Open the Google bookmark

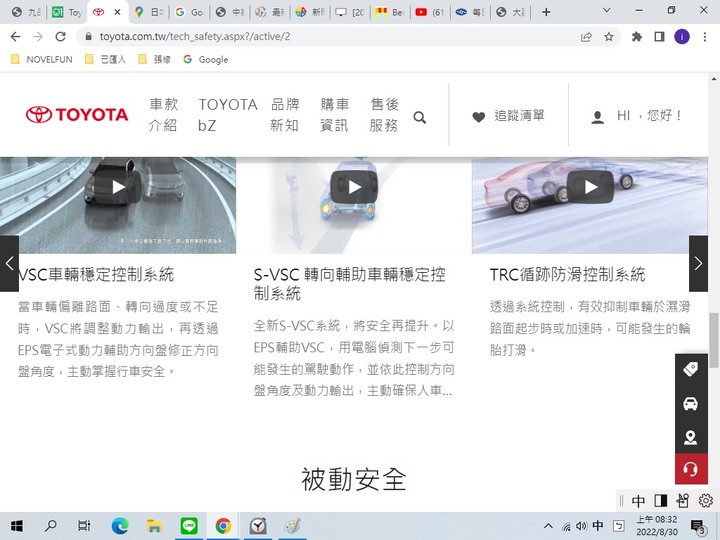[x=206, y=59]
